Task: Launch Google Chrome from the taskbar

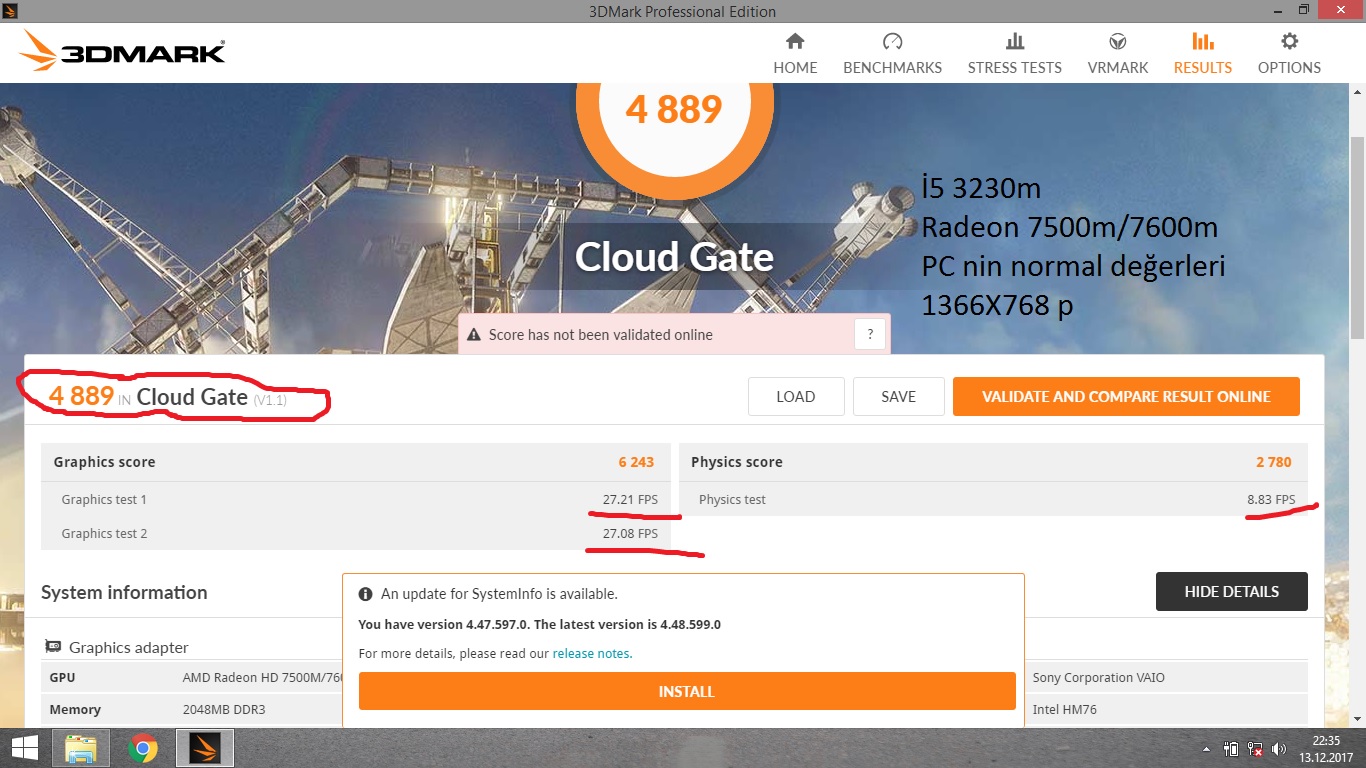Action: tap(143, 748)
